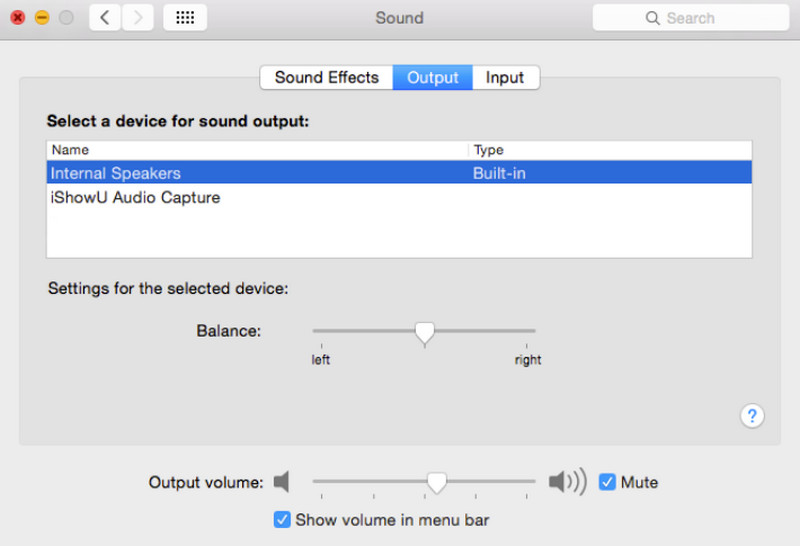Show all preferences grid icon
This screenshot has width=800, height=546.
point(185,18)
